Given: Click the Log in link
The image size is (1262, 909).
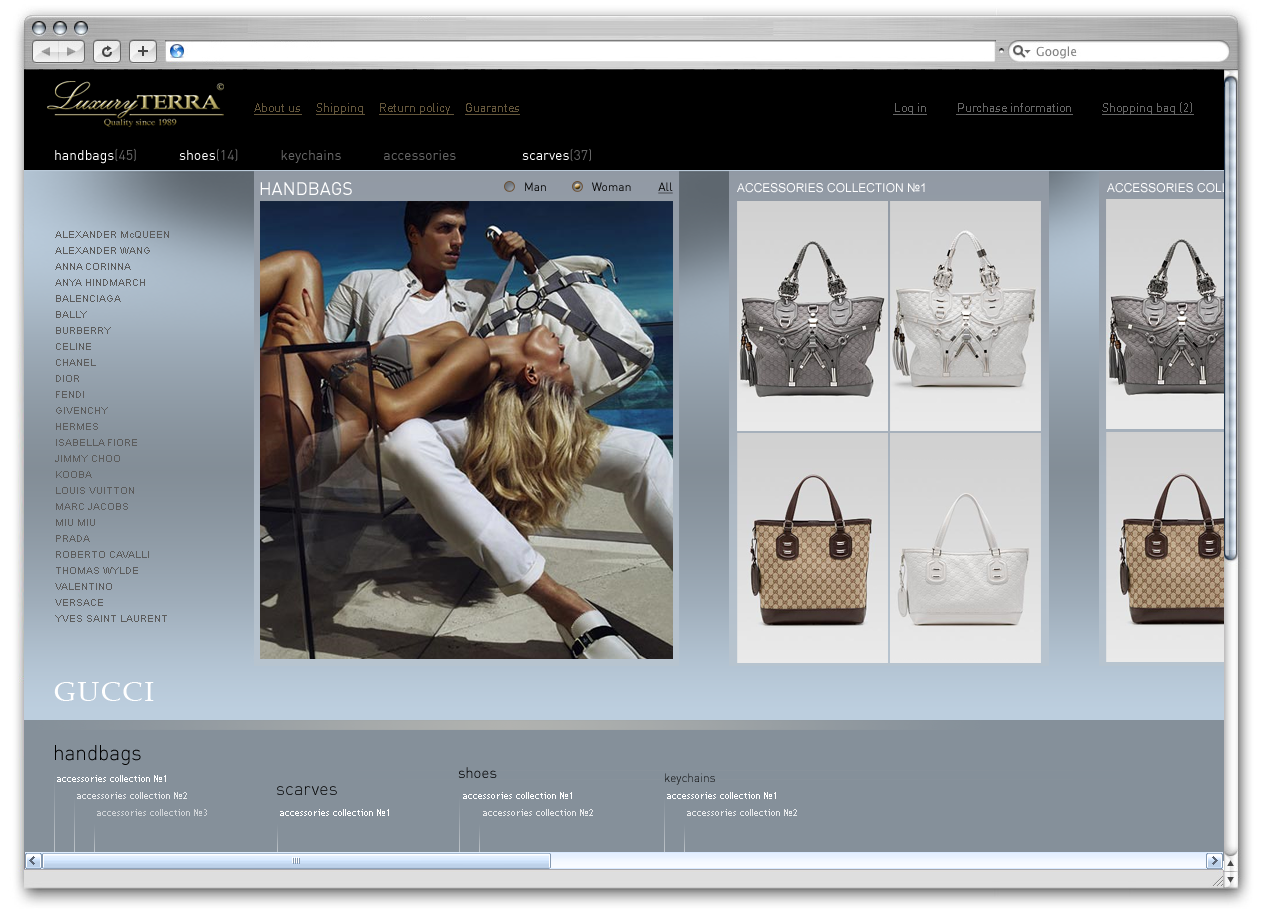Looking at the screenshot, I should point(910,108).
